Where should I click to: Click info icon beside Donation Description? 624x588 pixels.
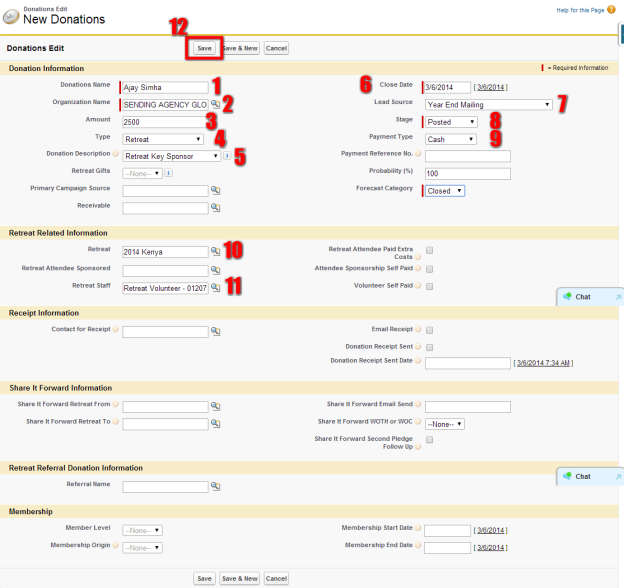pyautogui.click(x=227, y=156)
